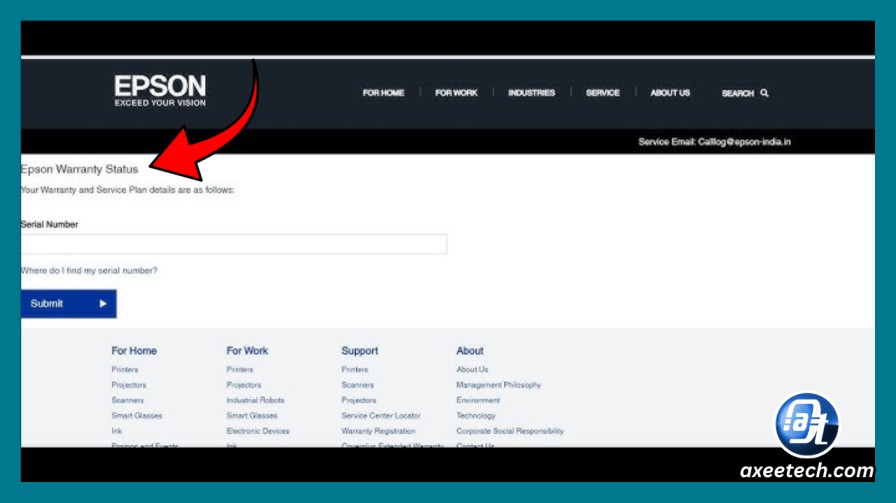896x503 pixels.
Task: Open Service Center Locator link
Action: click(x=381, y=416)
